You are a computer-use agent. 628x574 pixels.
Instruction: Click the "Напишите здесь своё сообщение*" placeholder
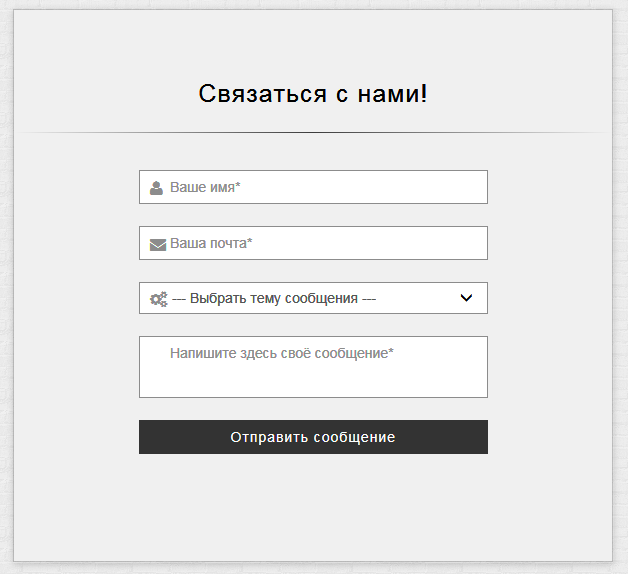tap(282, 353)
